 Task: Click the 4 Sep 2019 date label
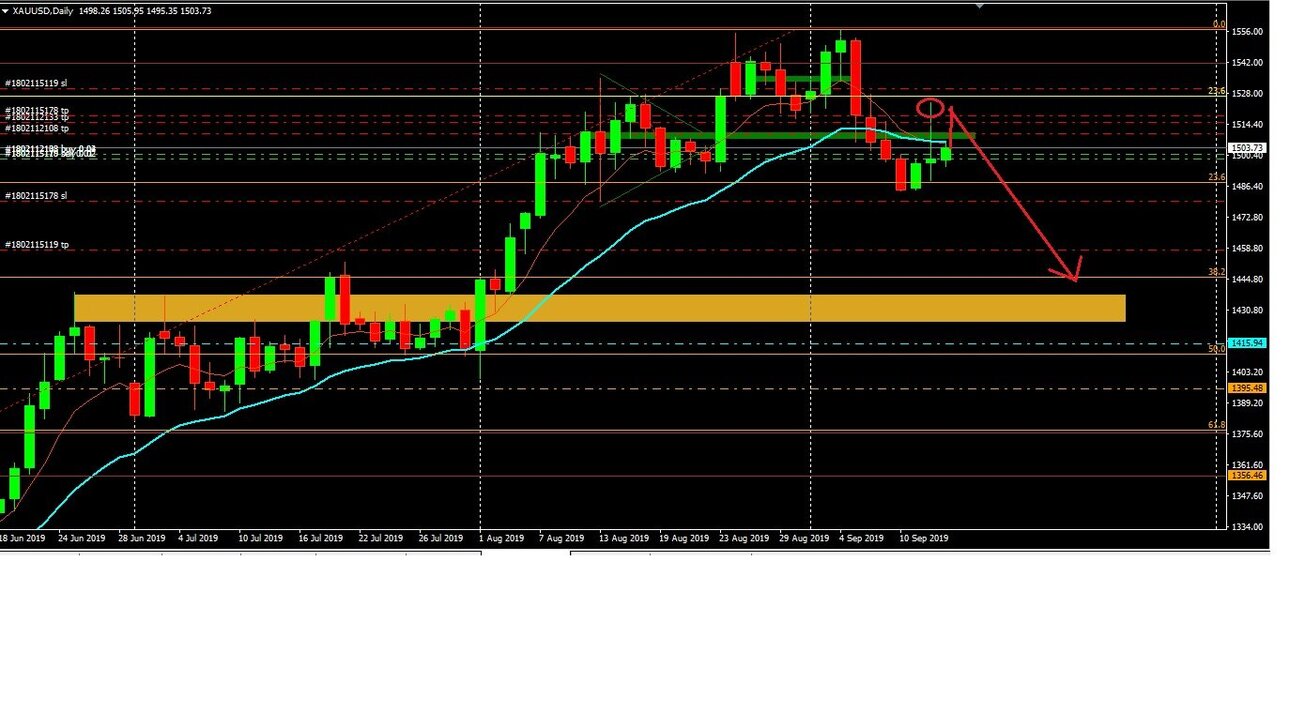tap(861, 538)
